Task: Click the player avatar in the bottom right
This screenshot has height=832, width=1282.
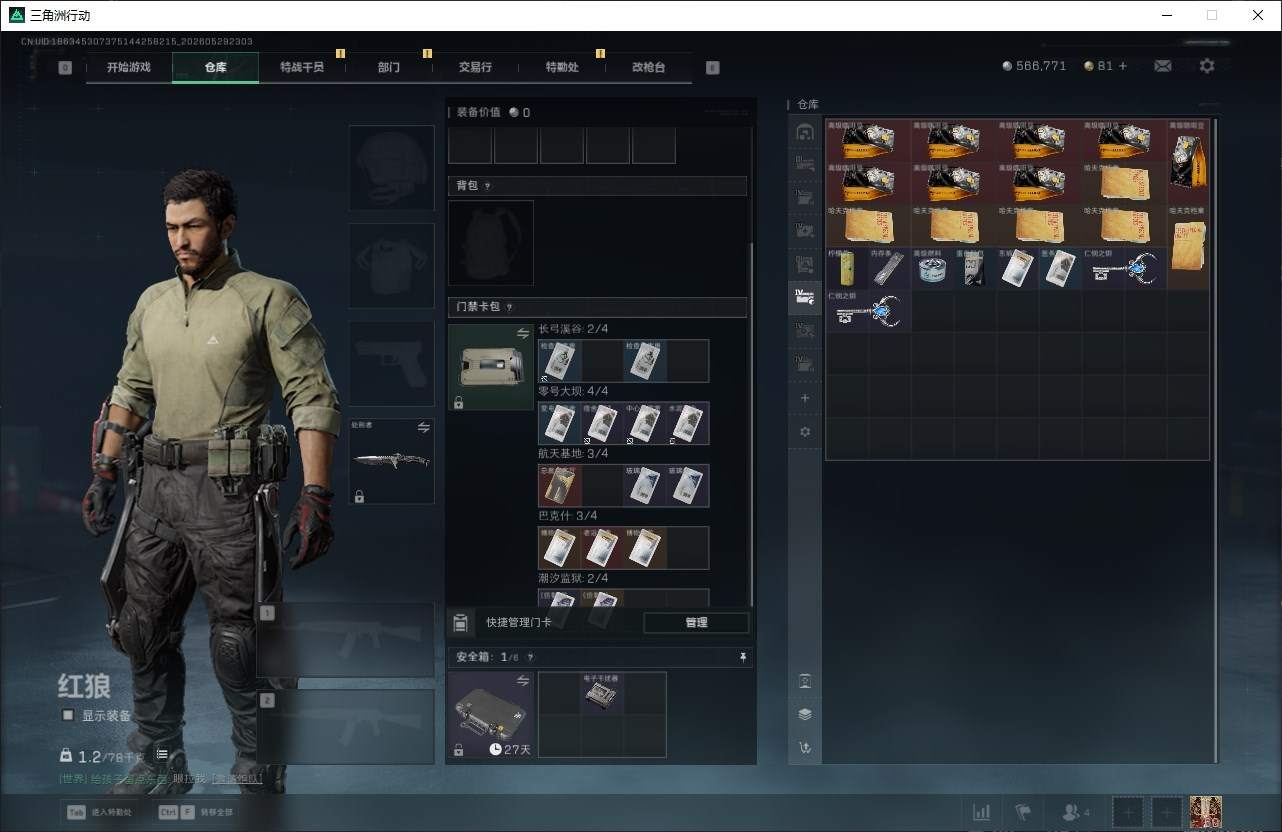Action: coord(1205,812)
